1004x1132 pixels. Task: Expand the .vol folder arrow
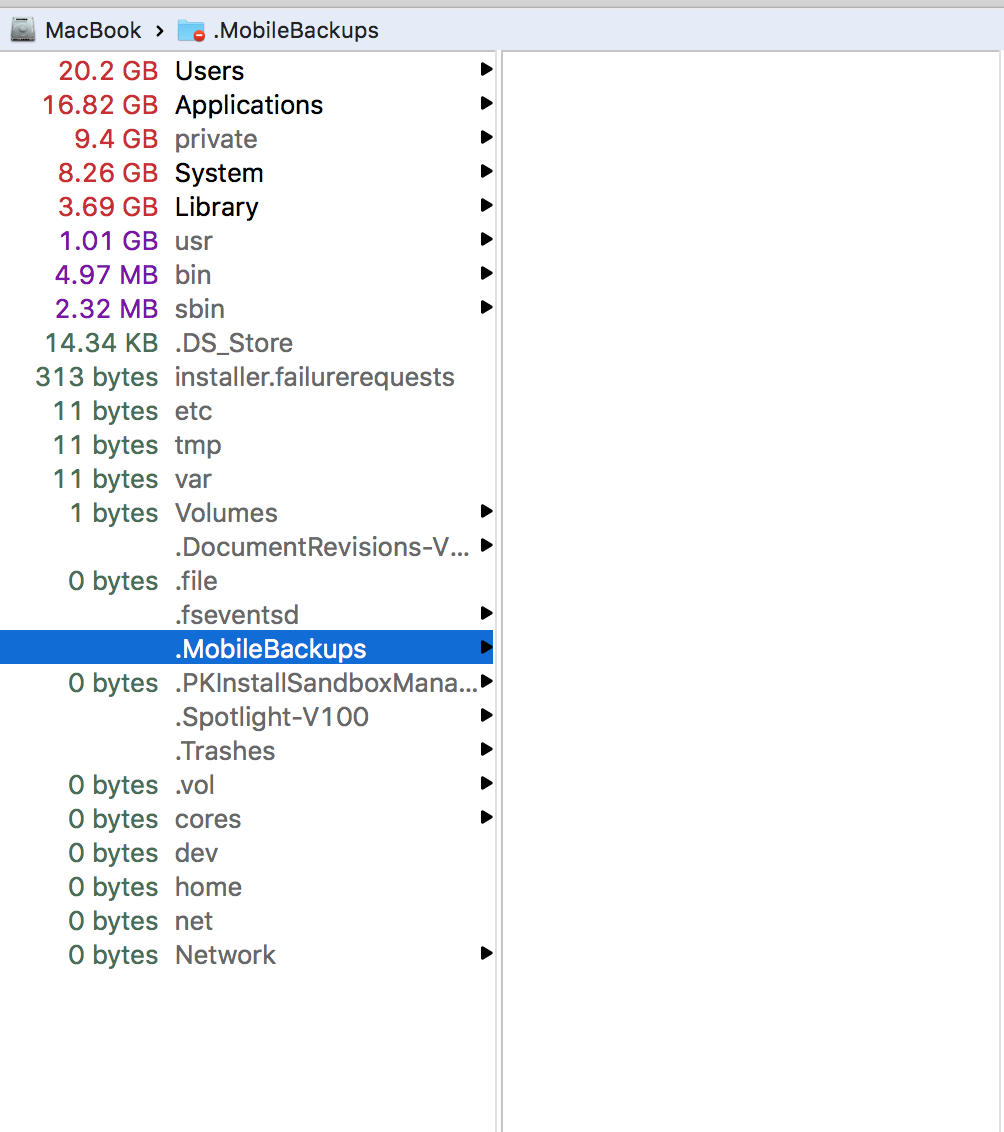pos(486,783)
